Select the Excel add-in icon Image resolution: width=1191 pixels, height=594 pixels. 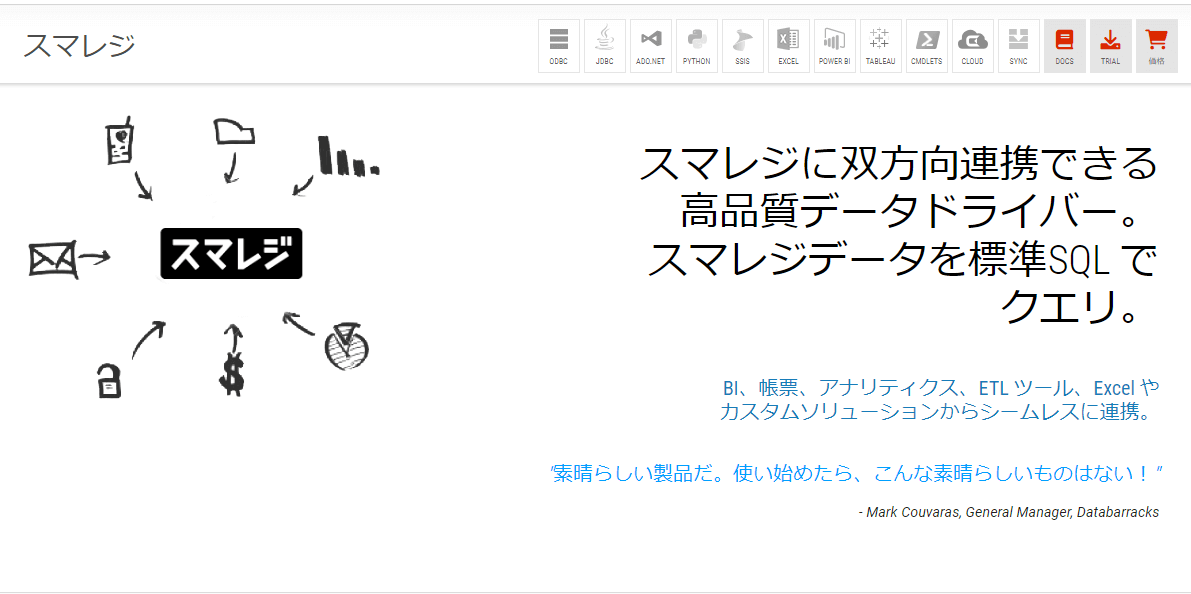[x=788, y=46]
